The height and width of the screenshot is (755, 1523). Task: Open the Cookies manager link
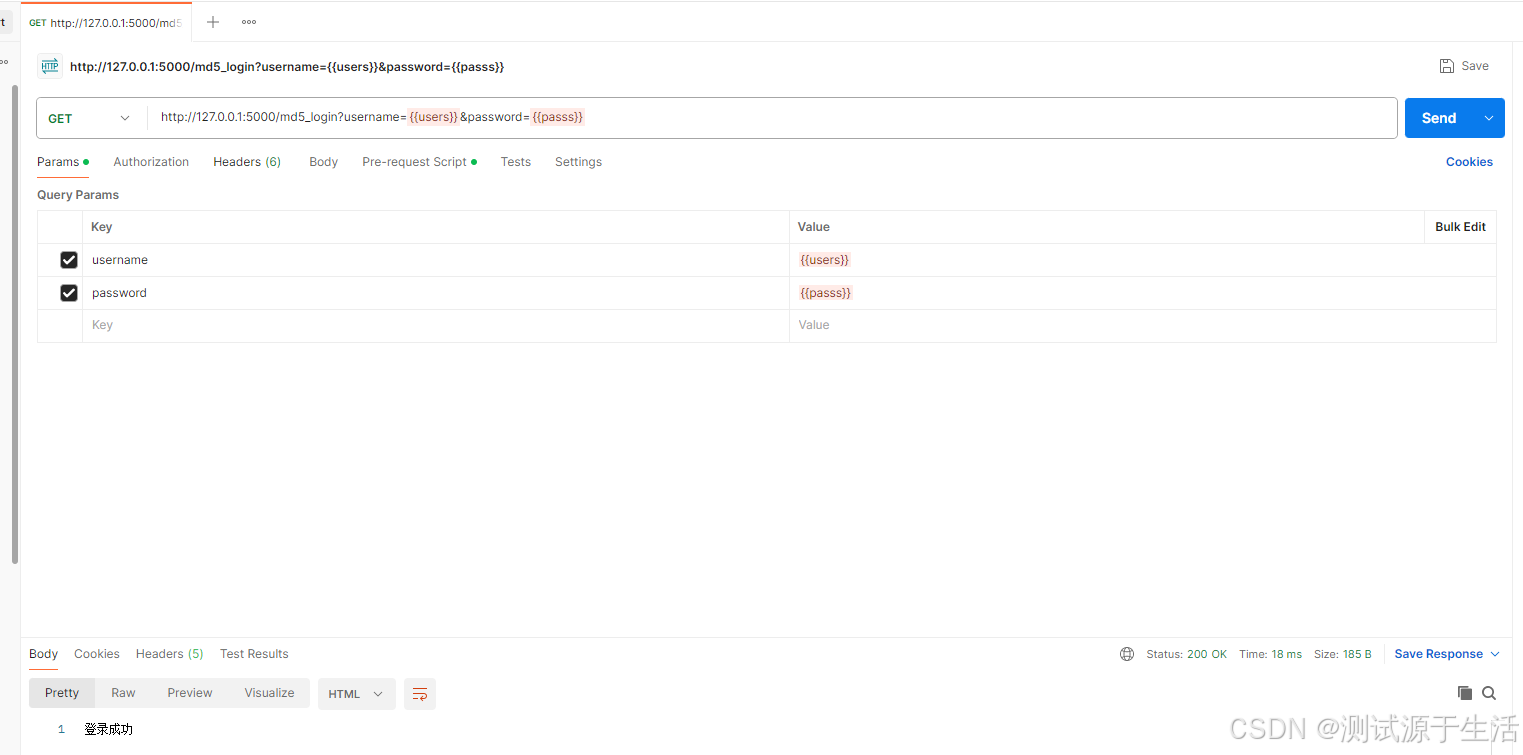1468,161
